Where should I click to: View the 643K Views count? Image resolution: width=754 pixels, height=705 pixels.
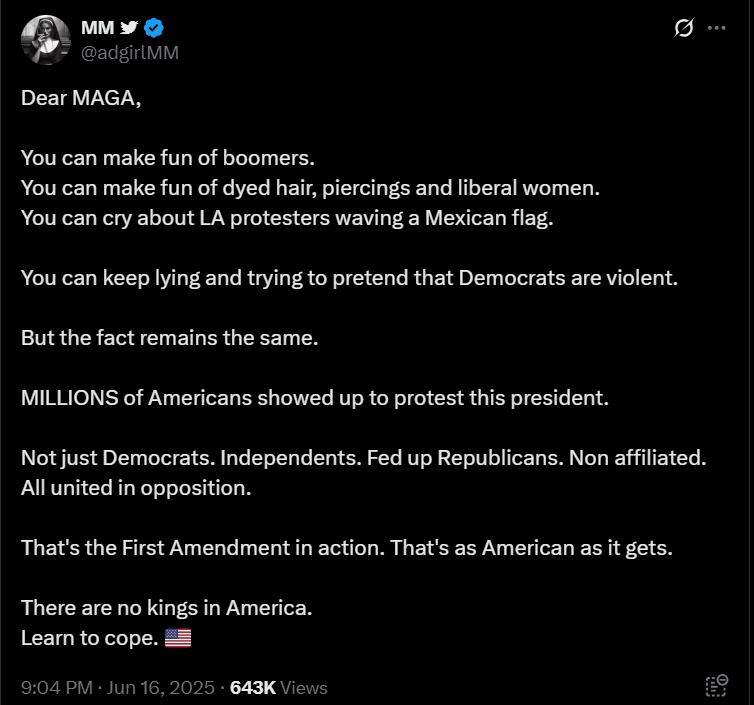pos(278,688)
